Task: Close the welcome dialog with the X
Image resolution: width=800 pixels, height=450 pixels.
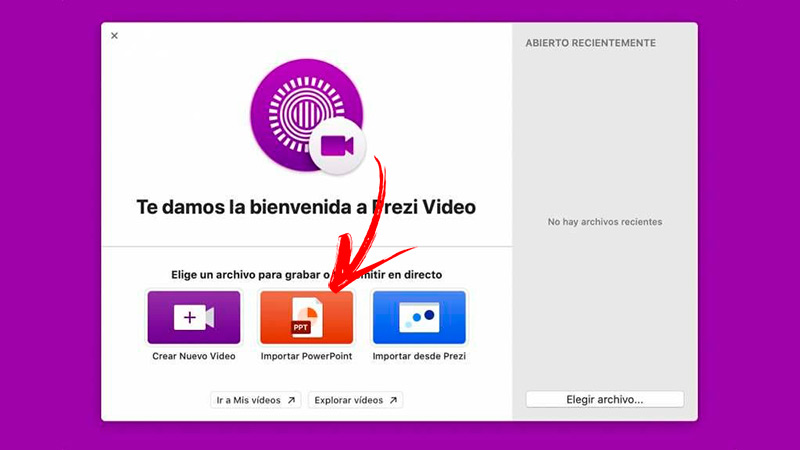Action: point(114,36)
